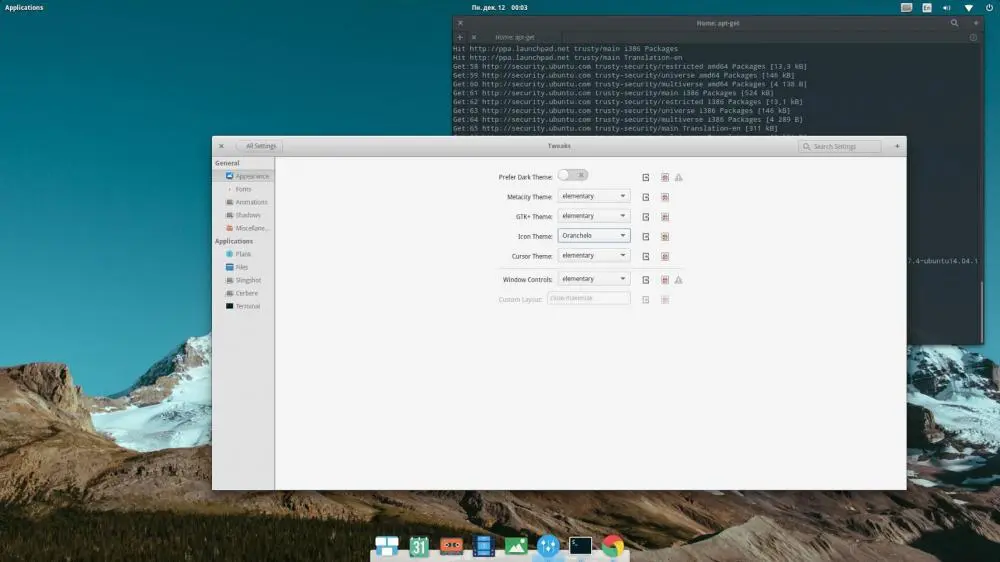The height and width of the screenshot is (562, 1000).
Task: Open the Calendar app from dock
Action: coord(419,546)
